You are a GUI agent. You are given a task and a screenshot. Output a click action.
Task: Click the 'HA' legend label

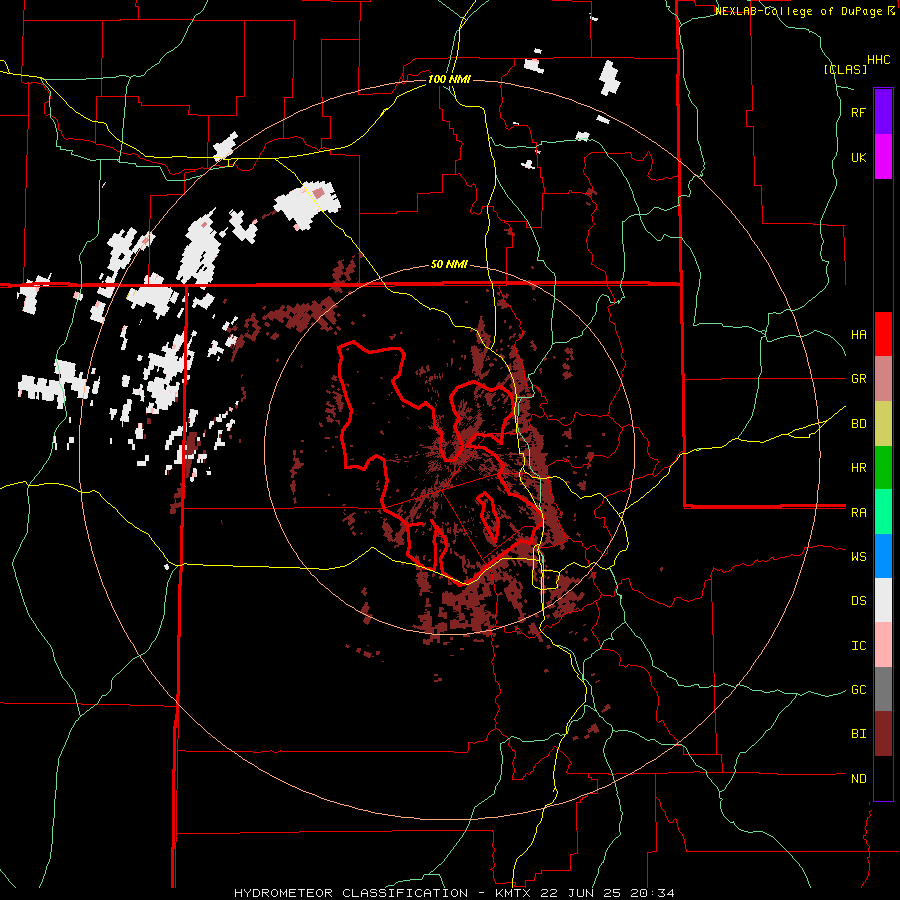858,335
